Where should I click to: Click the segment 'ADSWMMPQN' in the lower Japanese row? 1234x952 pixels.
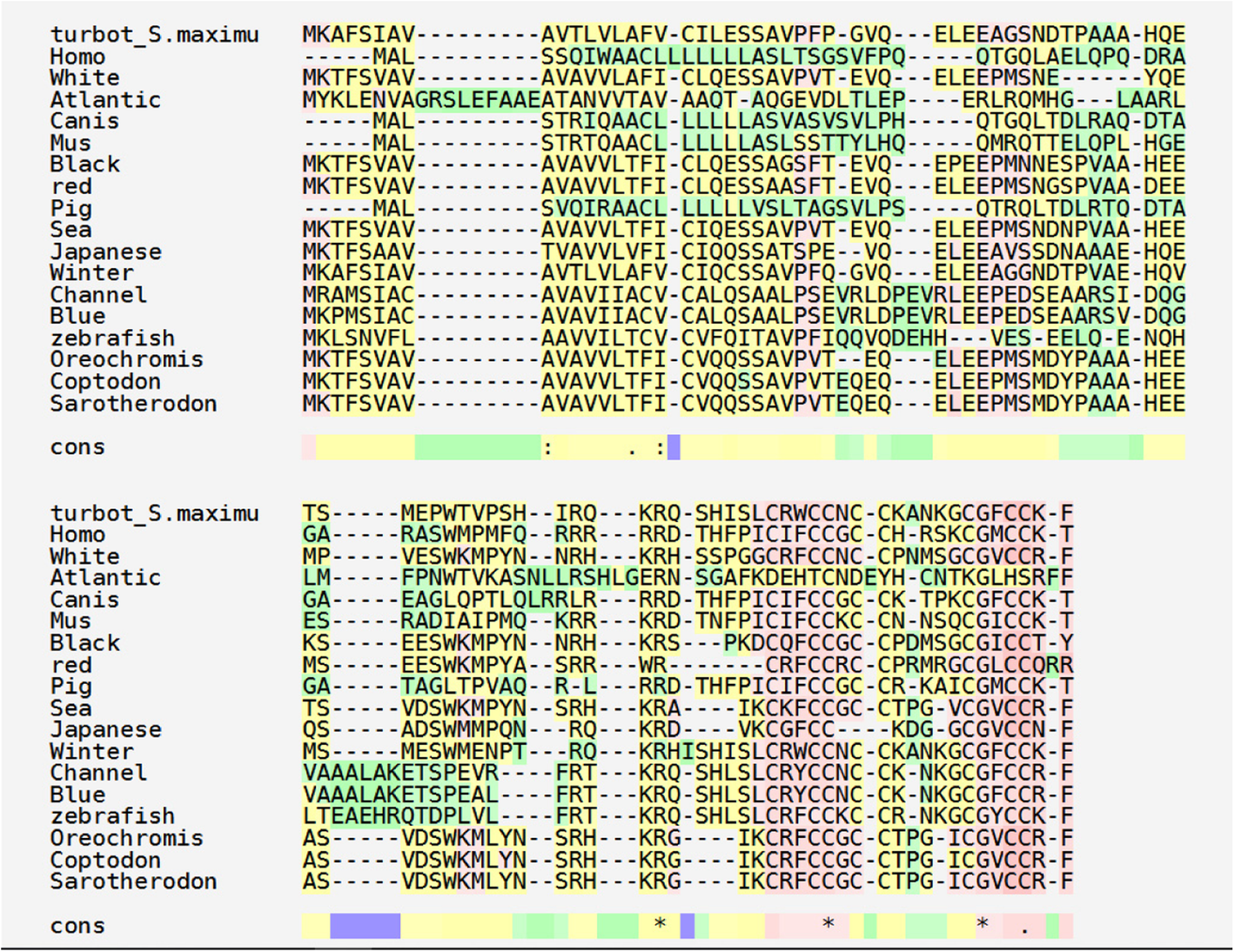[464, 730]
